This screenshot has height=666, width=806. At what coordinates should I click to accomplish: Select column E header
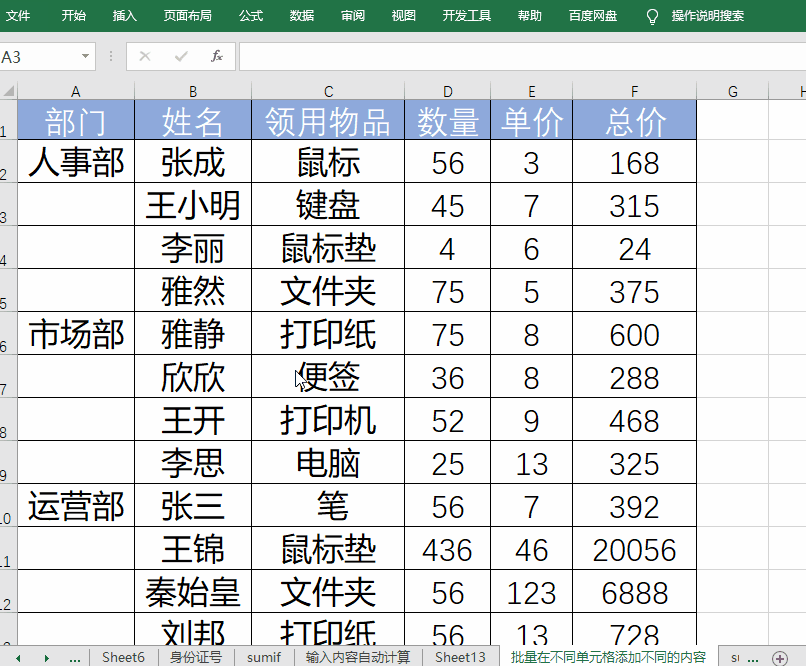pos(532,91)
